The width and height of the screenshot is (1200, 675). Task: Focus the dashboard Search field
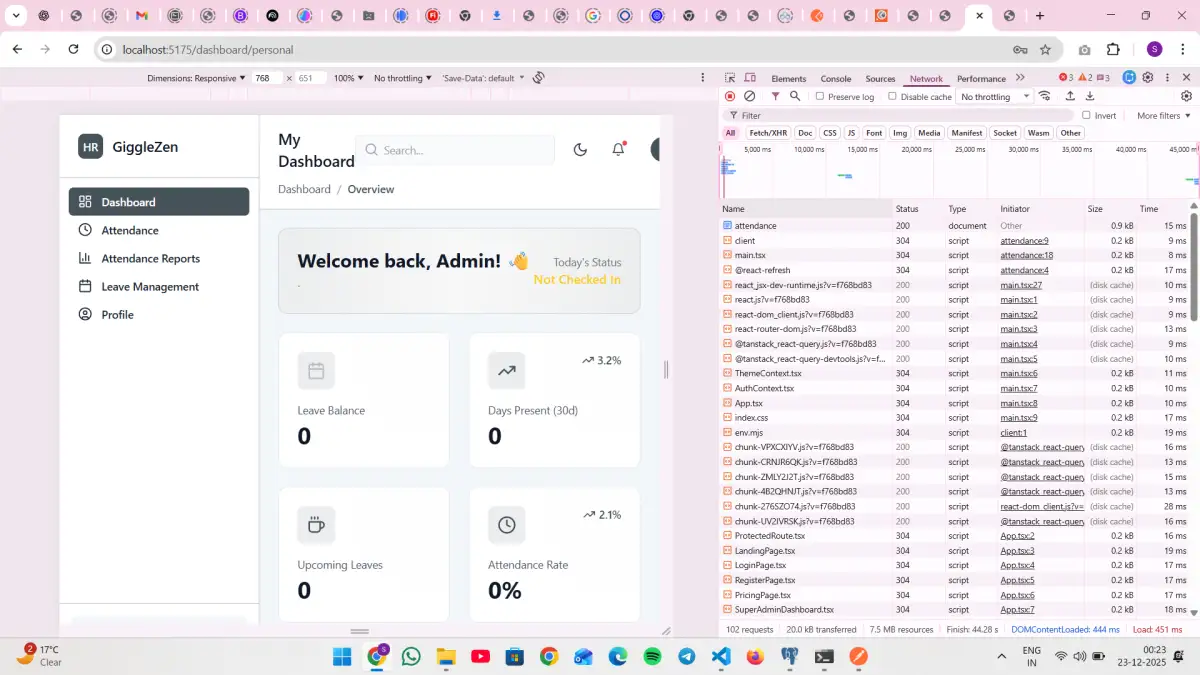(455, 150)
